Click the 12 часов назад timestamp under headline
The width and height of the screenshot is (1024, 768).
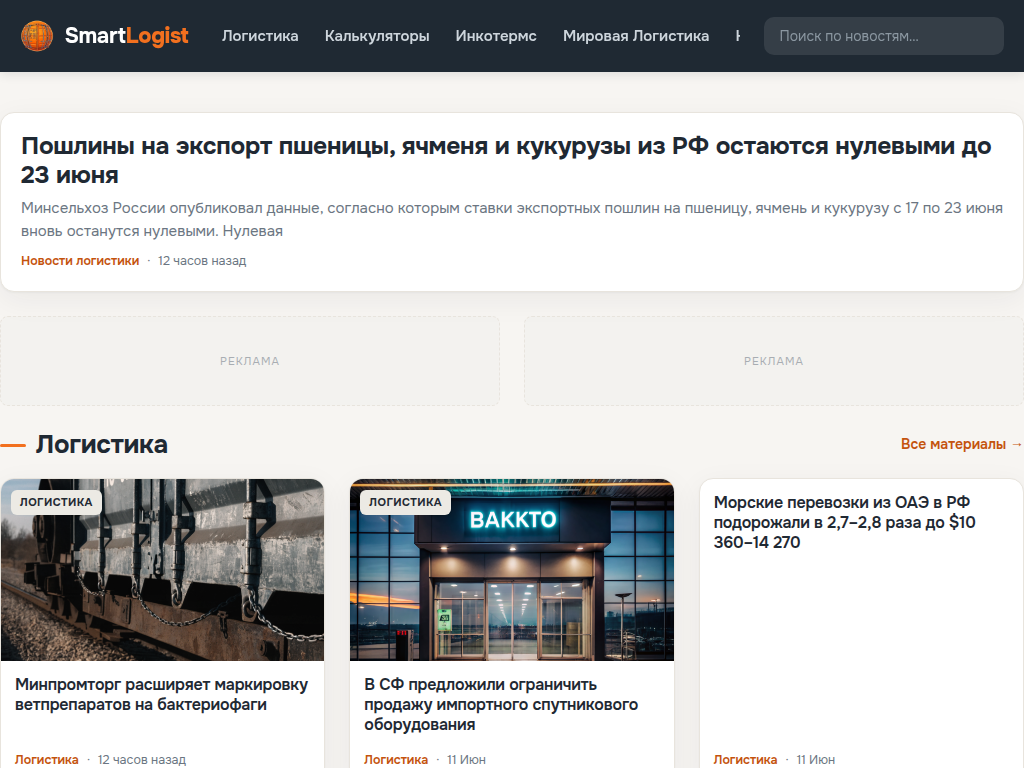[202, 261]
